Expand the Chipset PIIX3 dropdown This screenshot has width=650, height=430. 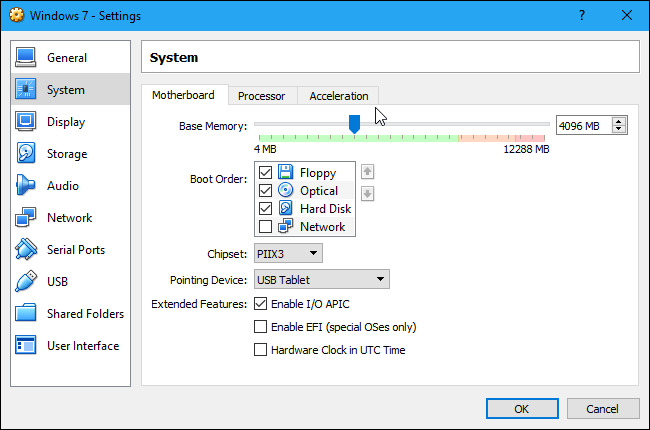[289, 254]
